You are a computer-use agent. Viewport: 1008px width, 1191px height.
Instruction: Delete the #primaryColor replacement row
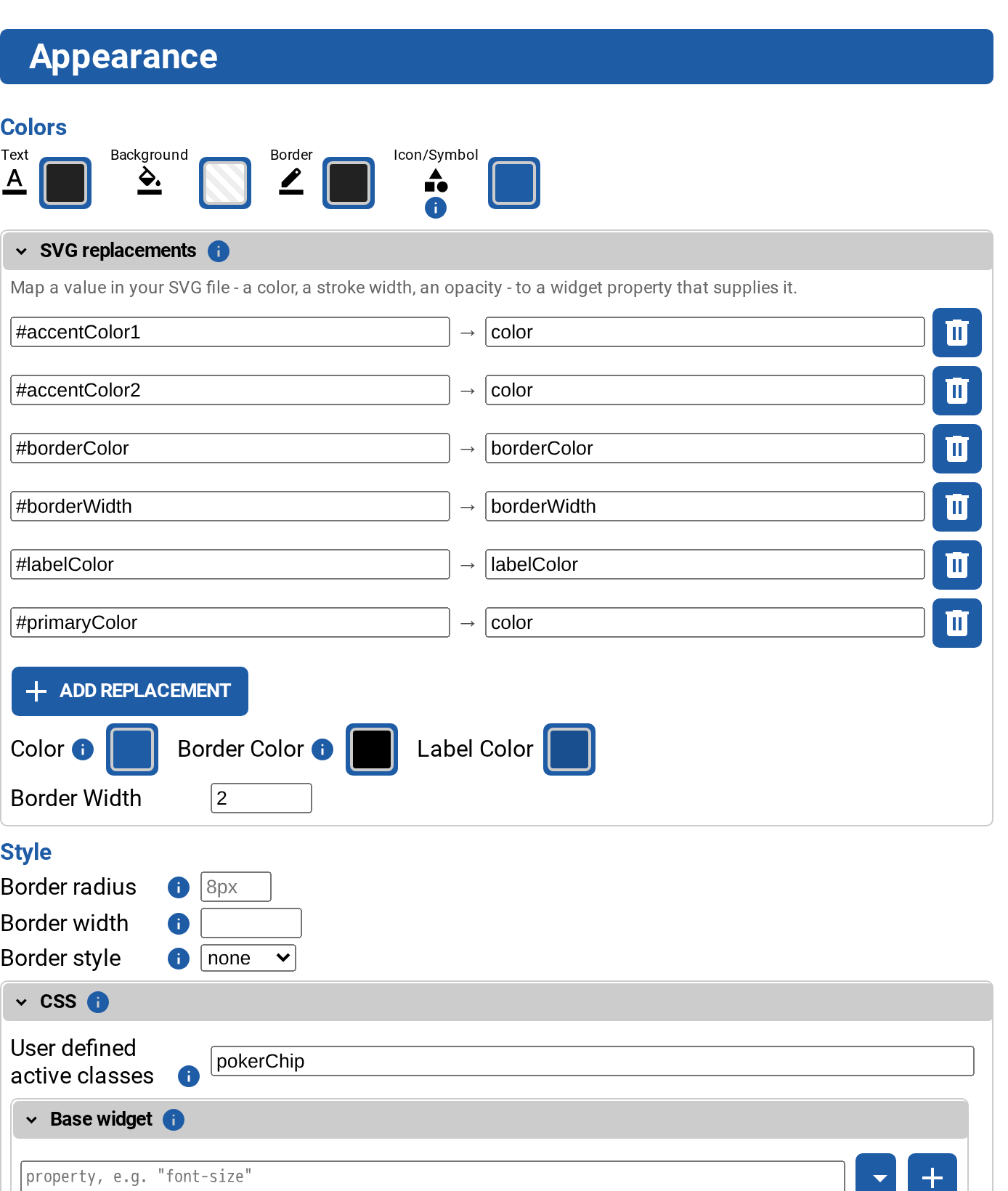tap(956, 623)
